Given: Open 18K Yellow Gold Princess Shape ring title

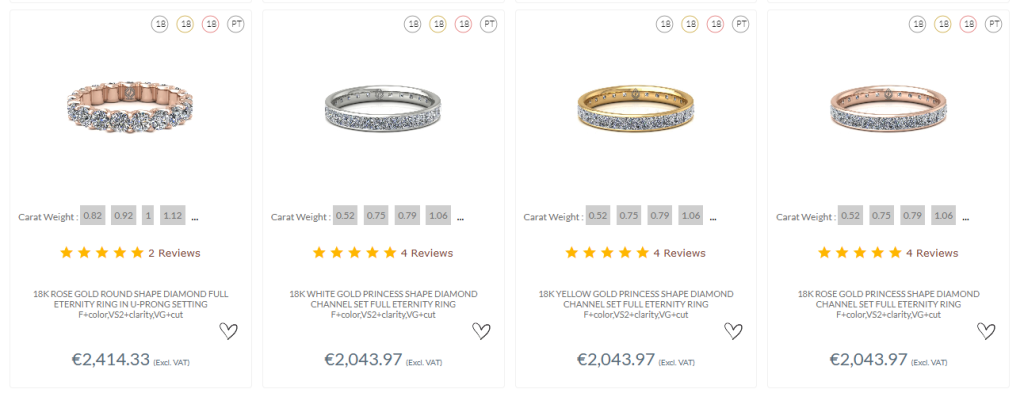Looking at the screenshot, I should pos(635,299).
